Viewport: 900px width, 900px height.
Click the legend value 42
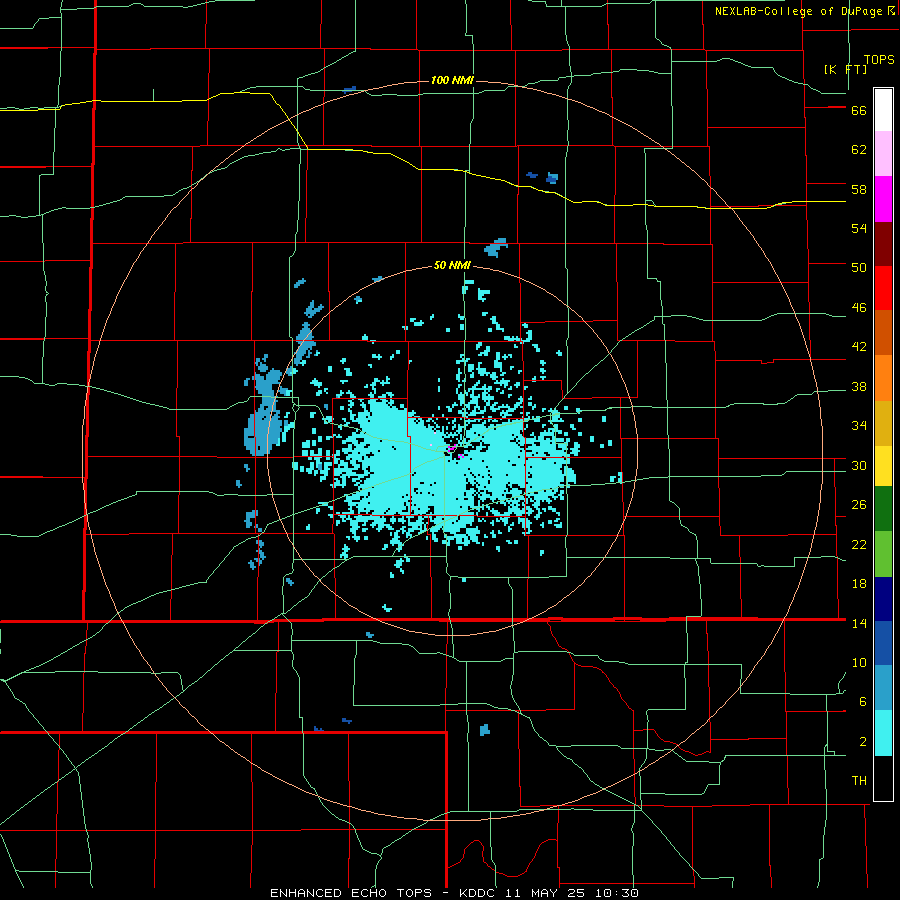pyautogui.click(x=859, y=347)
